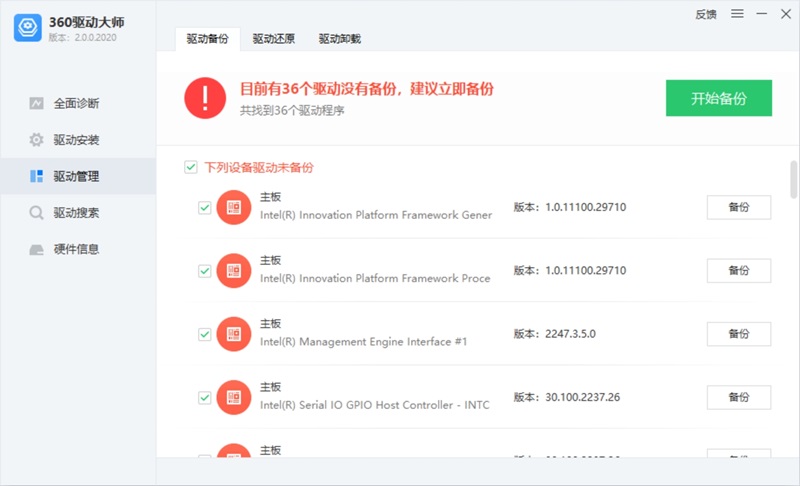Click the version label 2.0.0.2020

coord(95,38)
